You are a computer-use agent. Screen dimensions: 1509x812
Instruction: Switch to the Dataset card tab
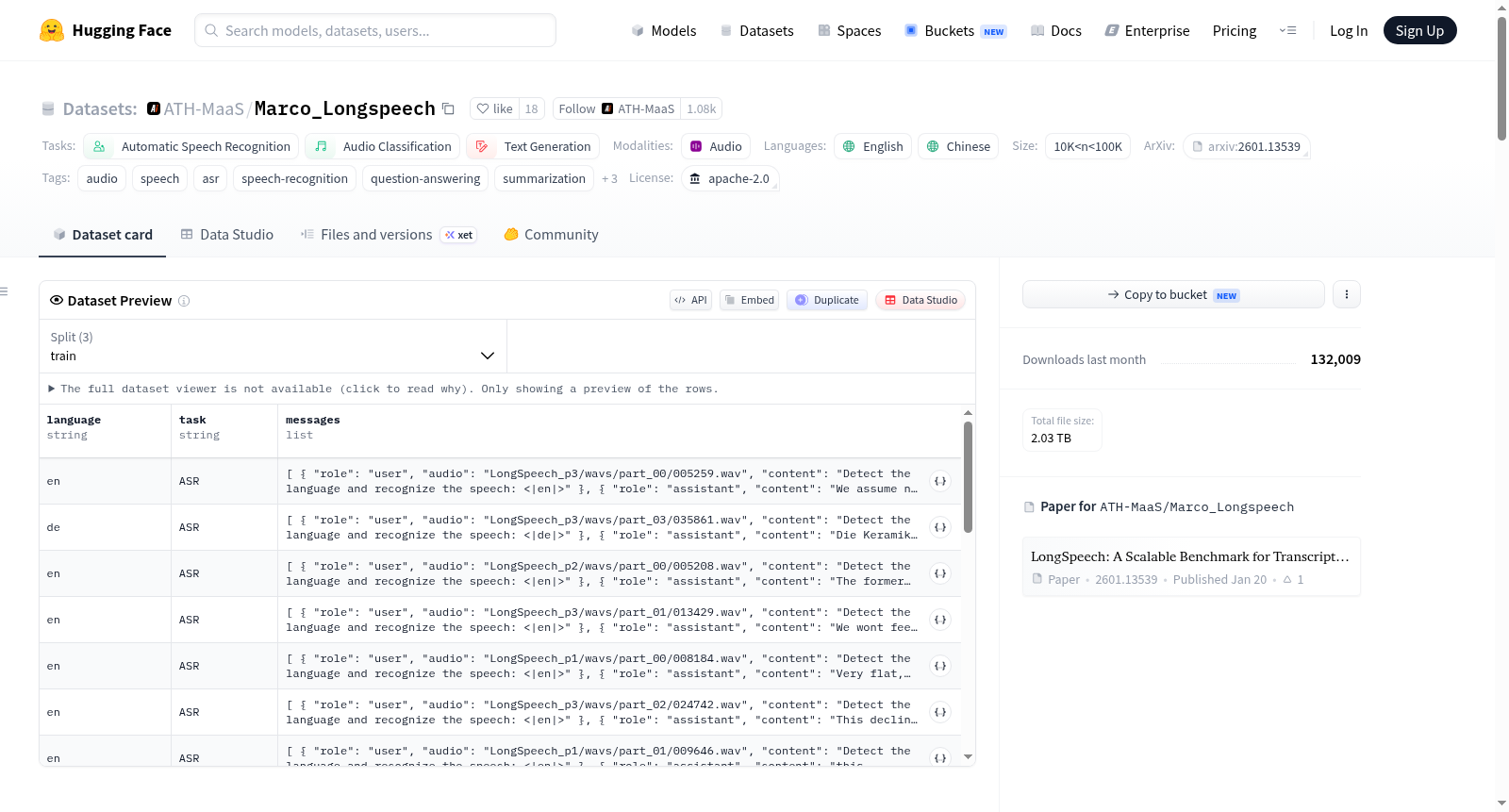click(103, 235)
